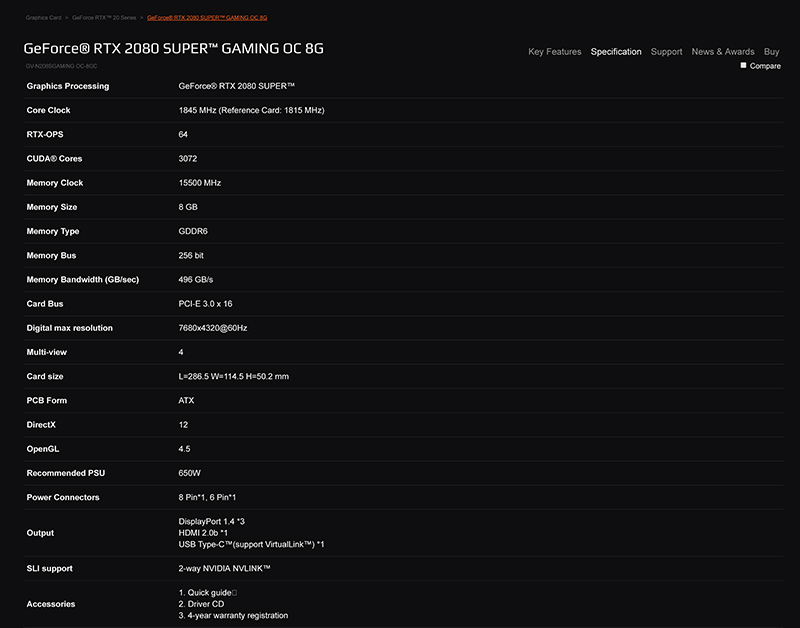Open the Support tab

click(666, 52)
